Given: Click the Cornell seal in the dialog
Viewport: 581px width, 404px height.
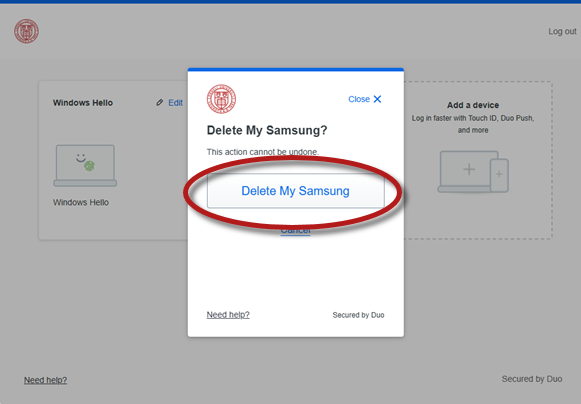Looking at the screenshot, I should click(221, 99).
